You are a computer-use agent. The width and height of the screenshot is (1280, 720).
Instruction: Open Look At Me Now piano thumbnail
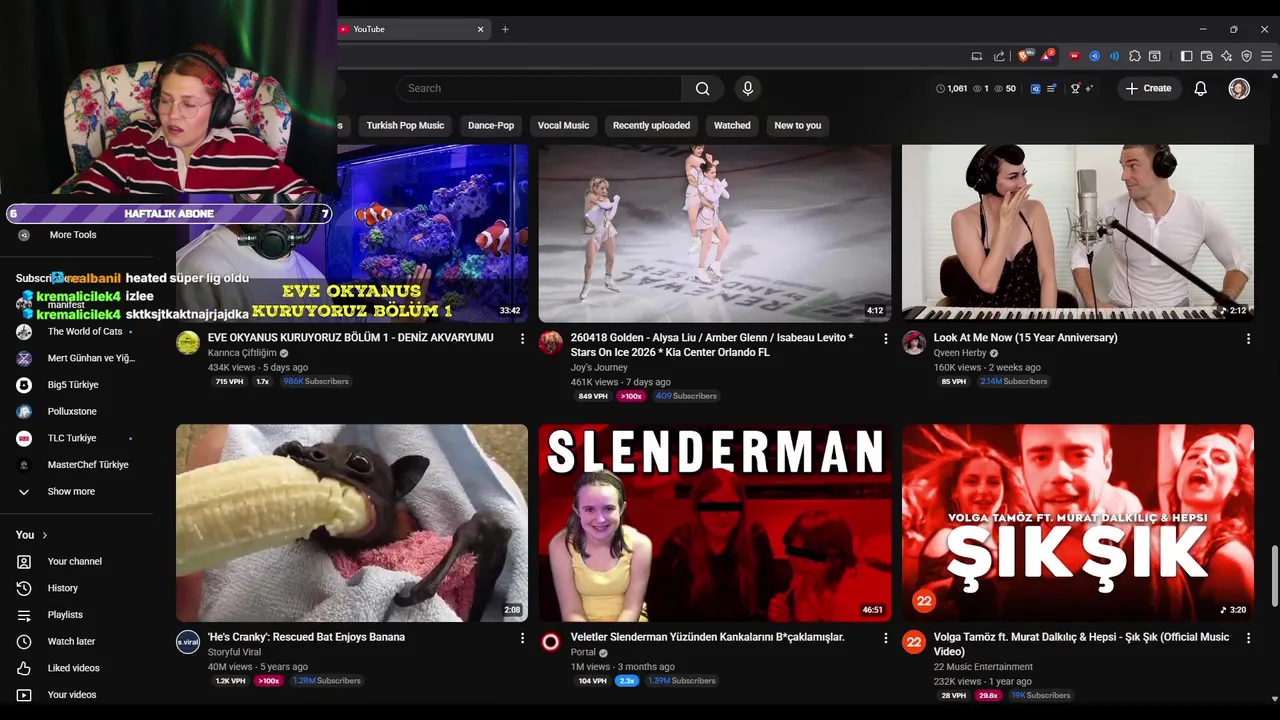coord(1078,233)
